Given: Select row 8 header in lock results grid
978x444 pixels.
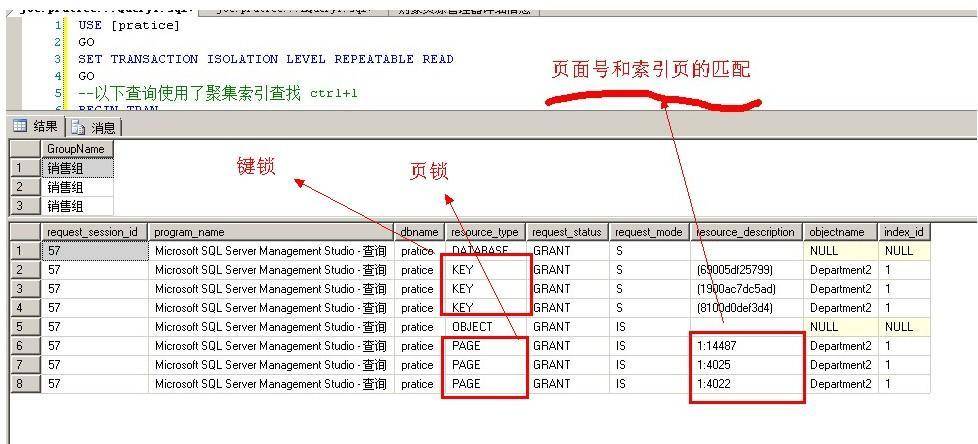Looking at the screenshot, I should 20,384.
